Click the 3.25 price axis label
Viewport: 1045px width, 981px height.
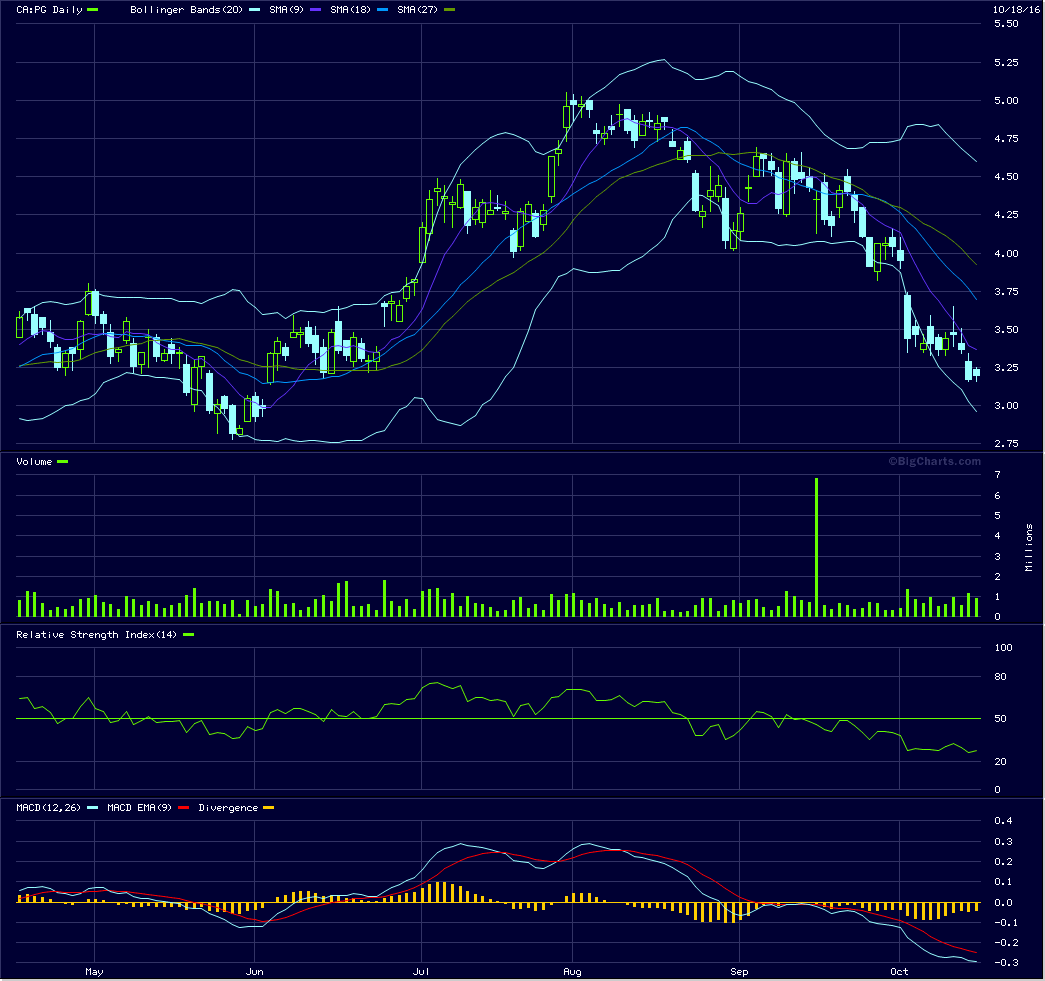pyautogui.click(x=1006, y=367)
